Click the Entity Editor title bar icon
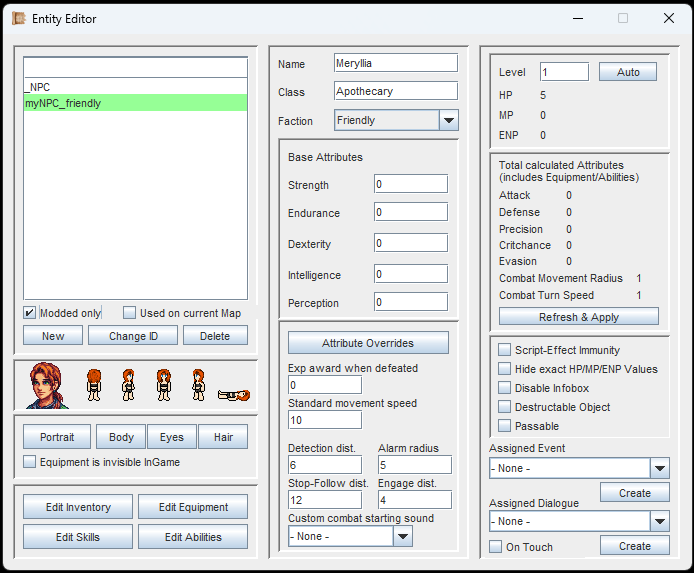The width and height of the screenshot is (694, 573). click(17, 18)
